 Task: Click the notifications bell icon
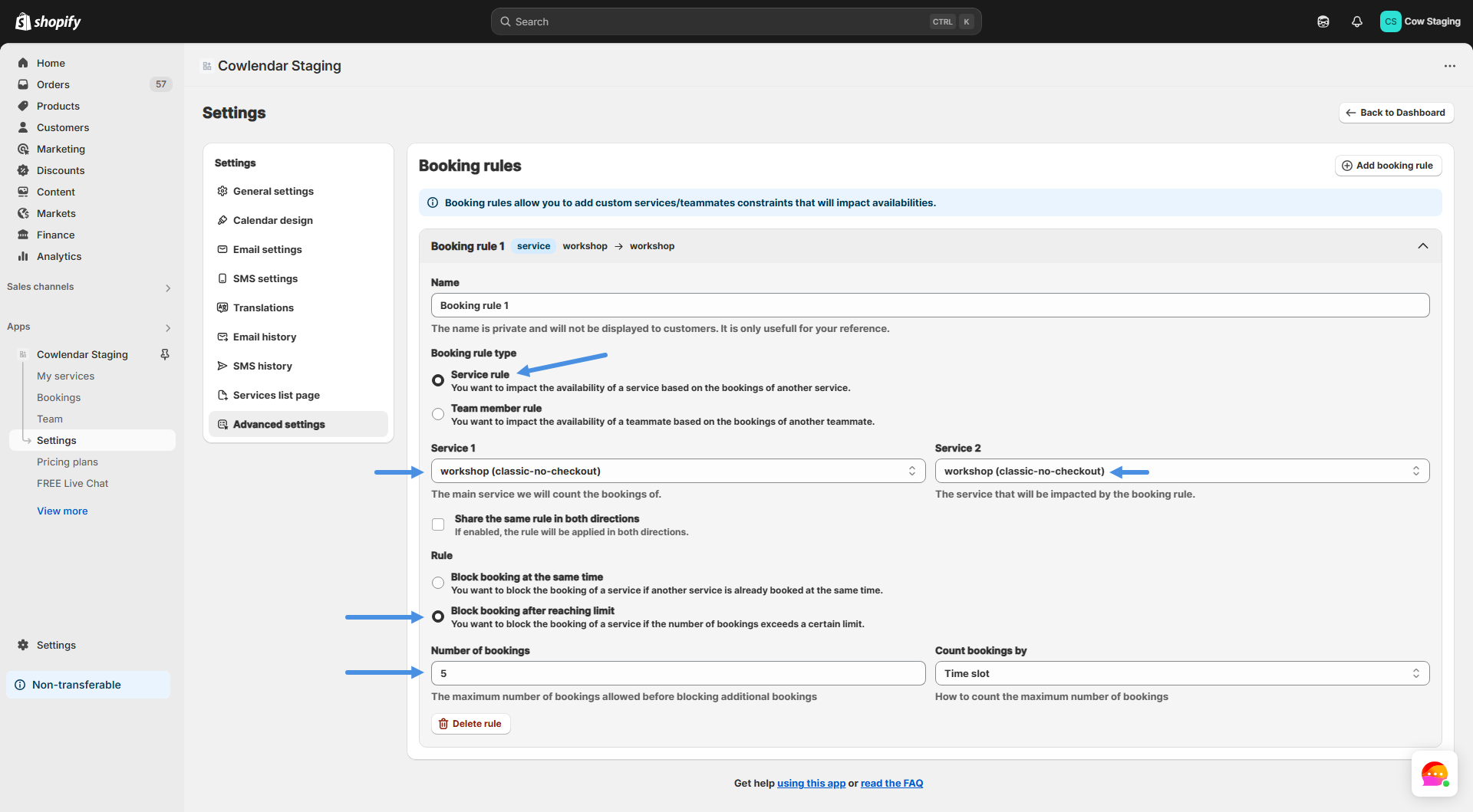[x=1356, y=21]
